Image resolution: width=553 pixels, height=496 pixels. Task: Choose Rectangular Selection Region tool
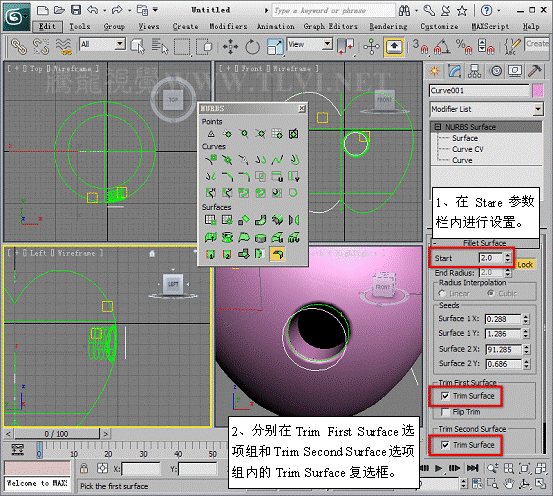pyautogui.click(x=182, y=47)
